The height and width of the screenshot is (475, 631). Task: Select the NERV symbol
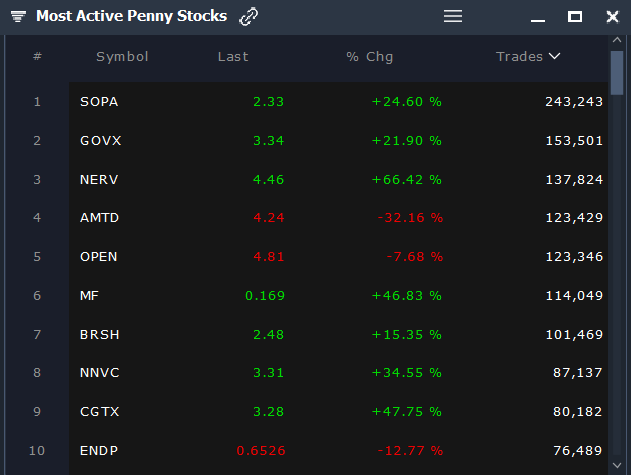click(99, 180)
